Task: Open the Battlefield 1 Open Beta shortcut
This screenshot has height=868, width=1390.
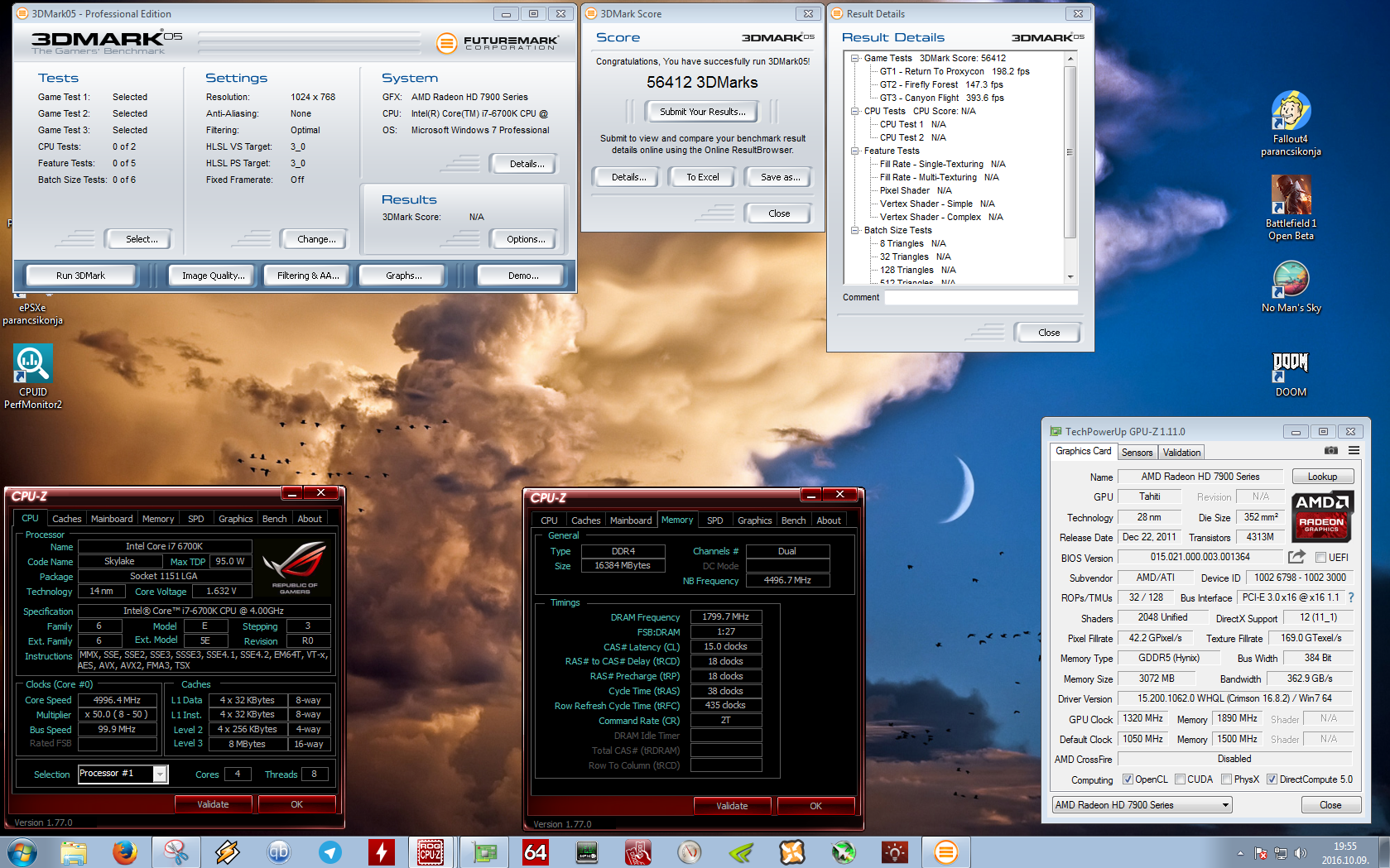Action: coord(1291,208)
